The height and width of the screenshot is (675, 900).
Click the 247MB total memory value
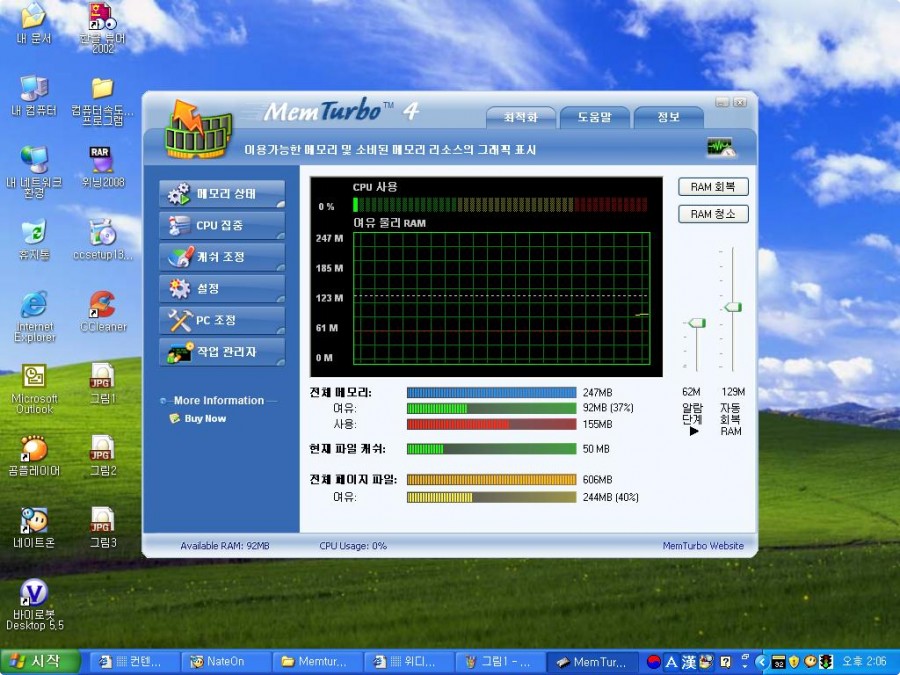point(598,393)
